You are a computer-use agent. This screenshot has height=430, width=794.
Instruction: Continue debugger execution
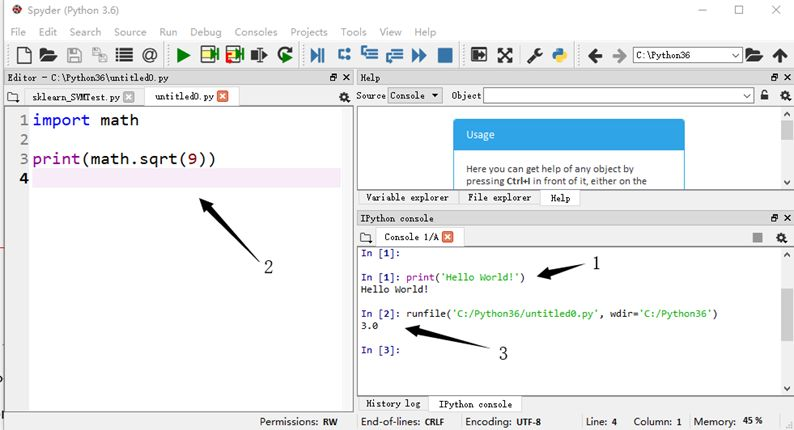coord(419,55)
